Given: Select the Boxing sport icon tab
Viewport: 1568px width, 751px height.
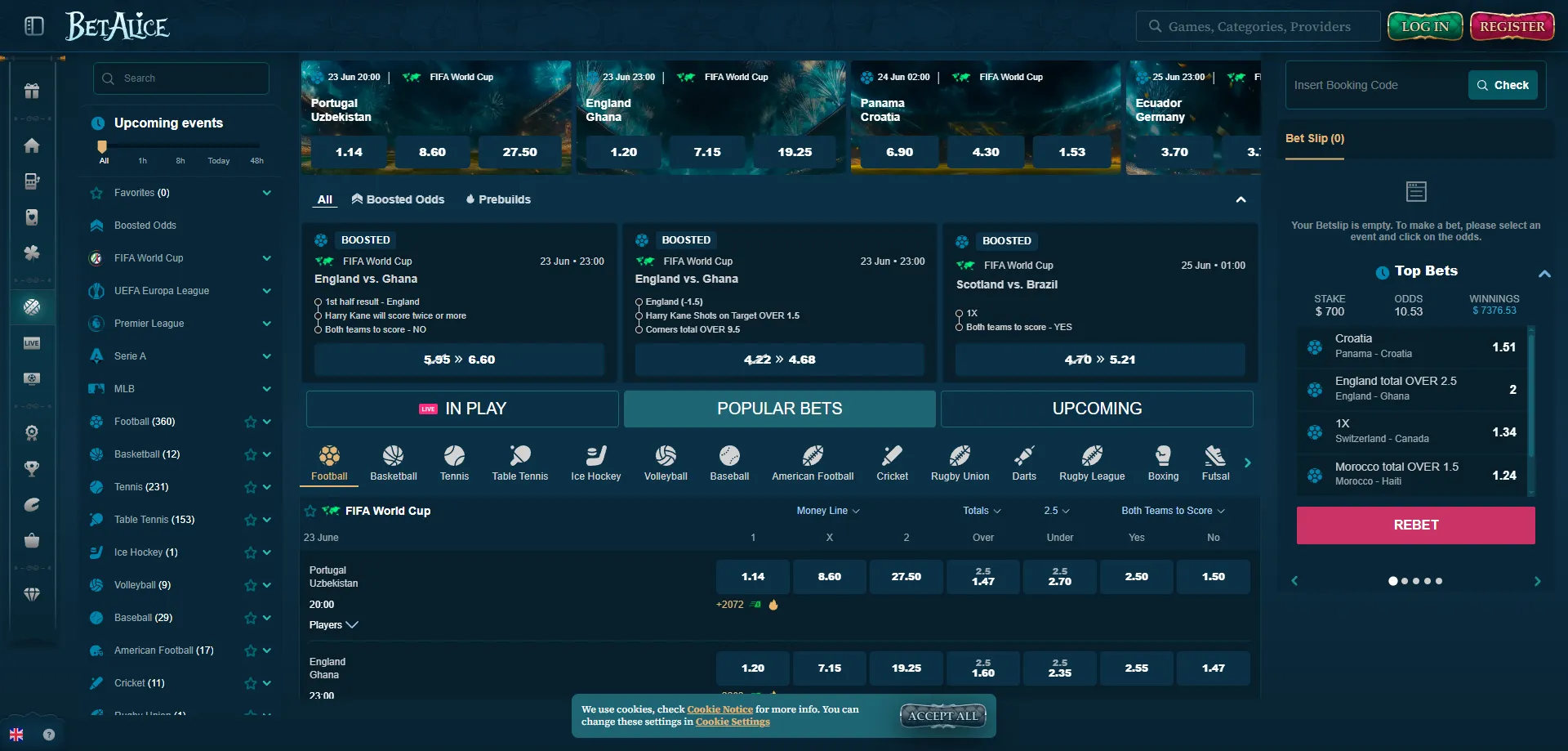Looking at the screenshot, I should pyautogui.click(x=1163, y=463).
